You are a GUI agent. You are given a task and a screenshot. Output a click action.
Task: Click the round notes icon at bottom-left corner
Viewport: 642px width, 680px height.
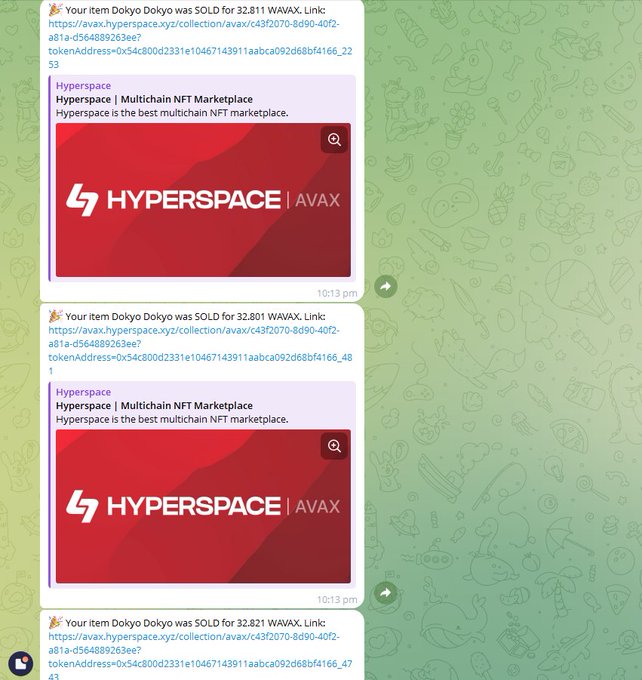(20, 663)
